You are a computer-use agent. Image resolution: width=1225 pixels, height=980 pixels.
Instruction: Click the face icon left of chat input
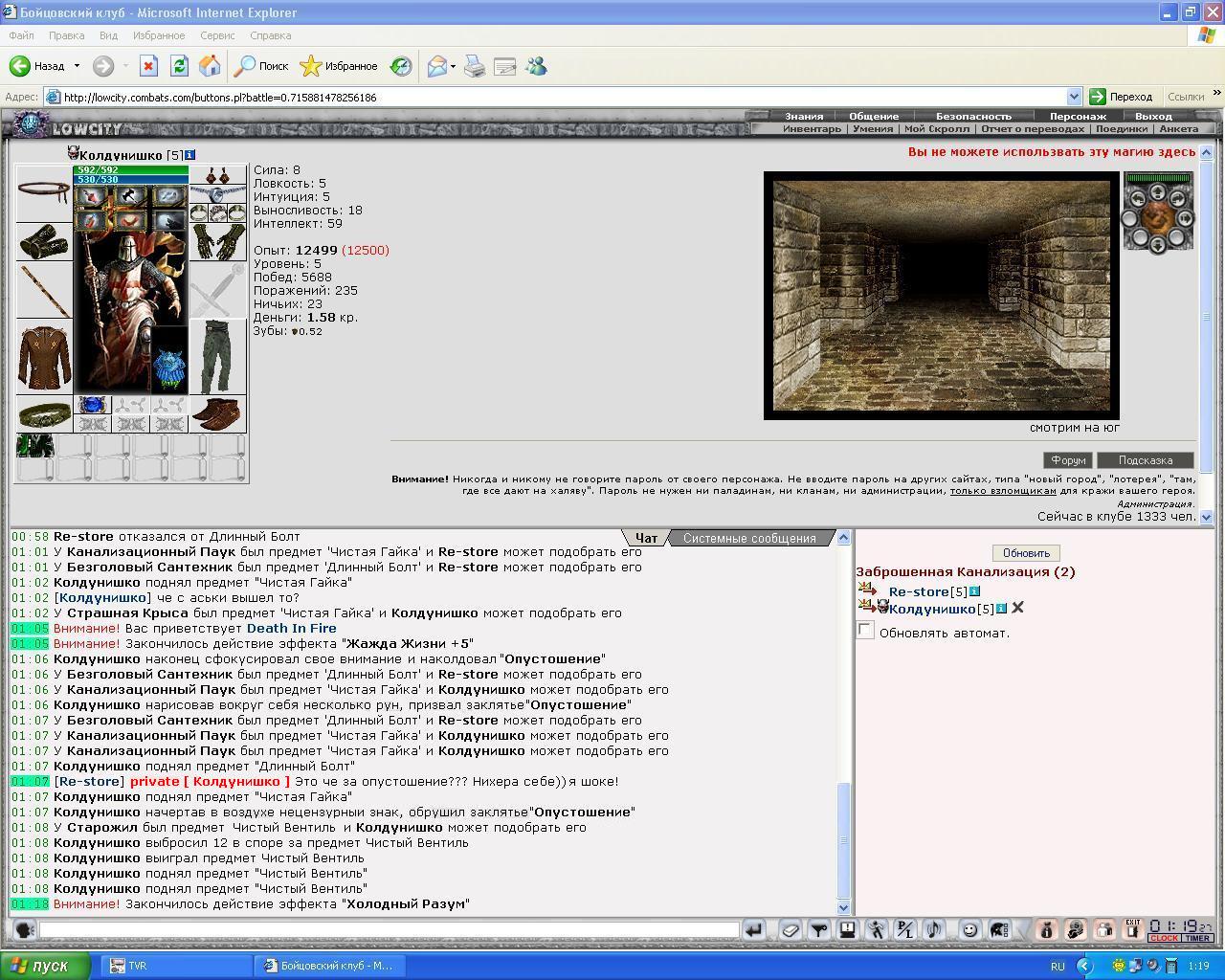(x=25, y=929)
